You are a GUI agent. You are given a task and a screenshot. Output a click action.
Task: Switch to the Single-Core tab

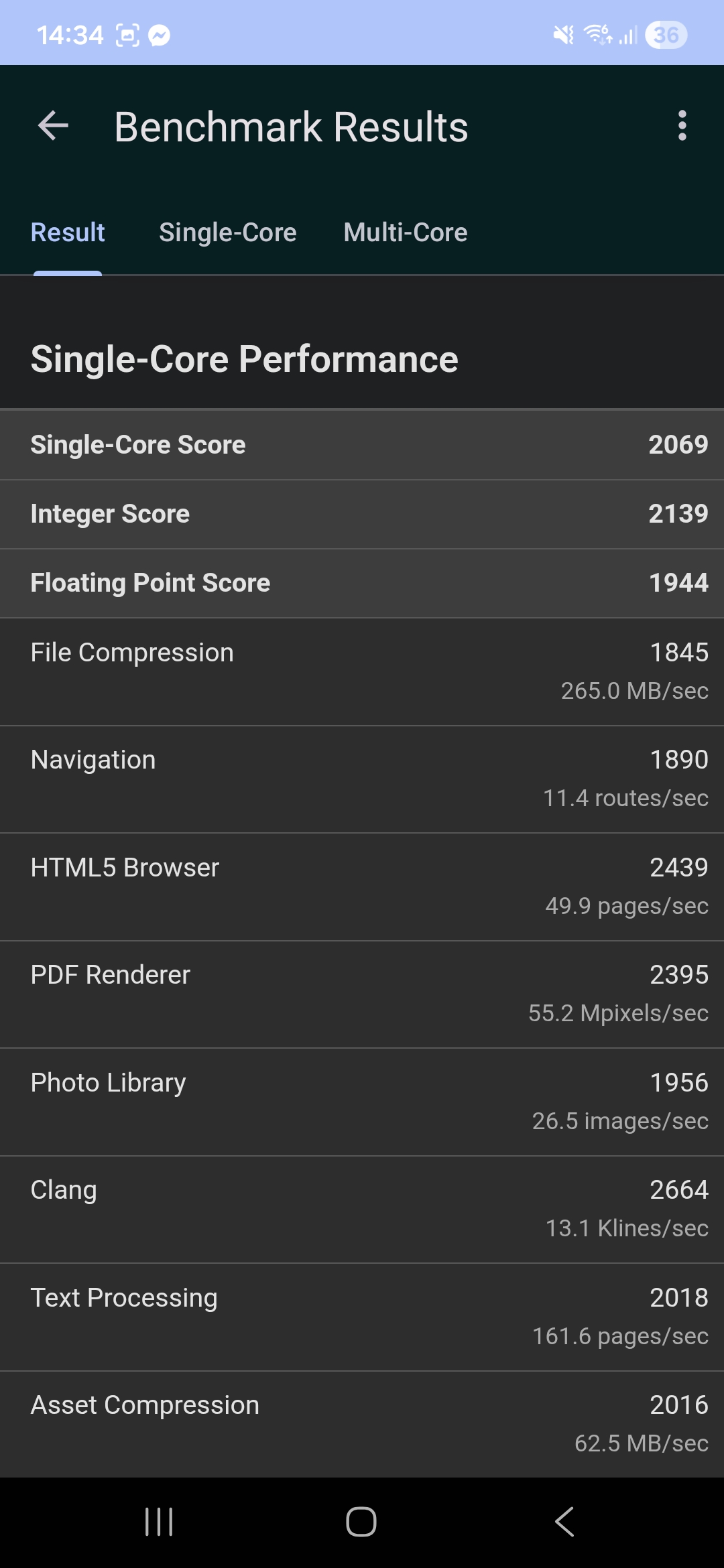click(x=227, y=233)
